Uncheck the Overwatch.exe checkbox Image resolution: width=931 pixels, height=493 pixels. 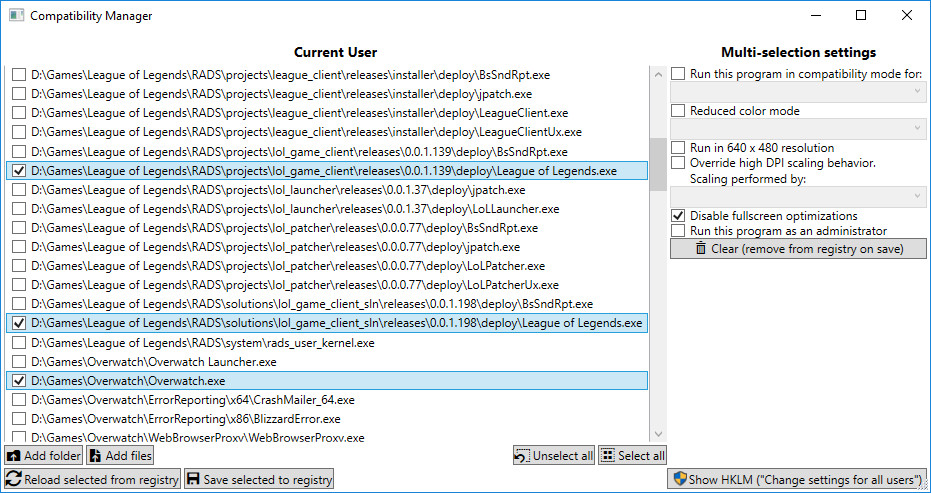pyautogui.click(x=19, y=381)
